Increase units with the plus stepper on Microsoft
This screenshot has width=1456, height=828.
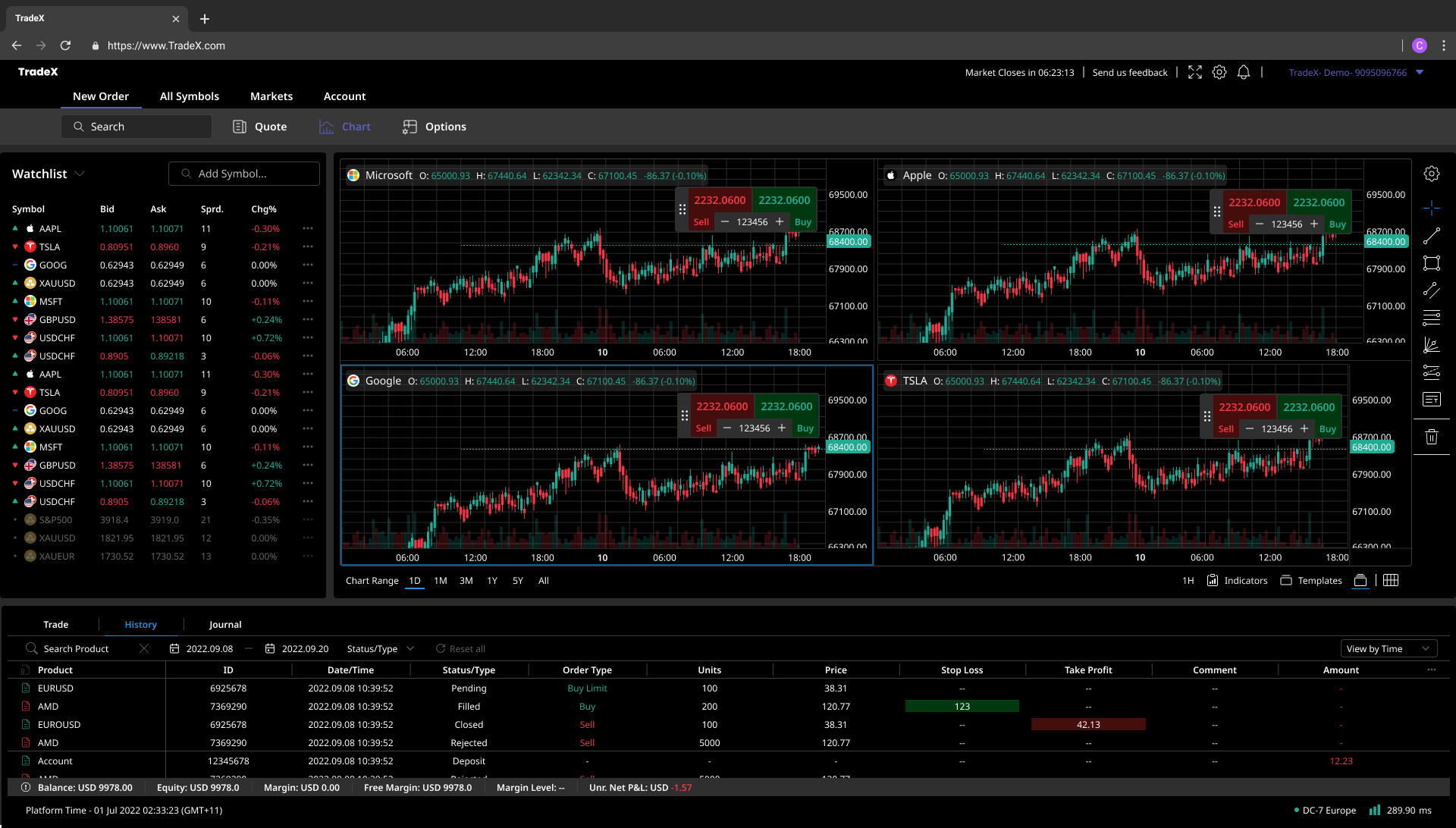pyautogui.click(x=780, y=221)
